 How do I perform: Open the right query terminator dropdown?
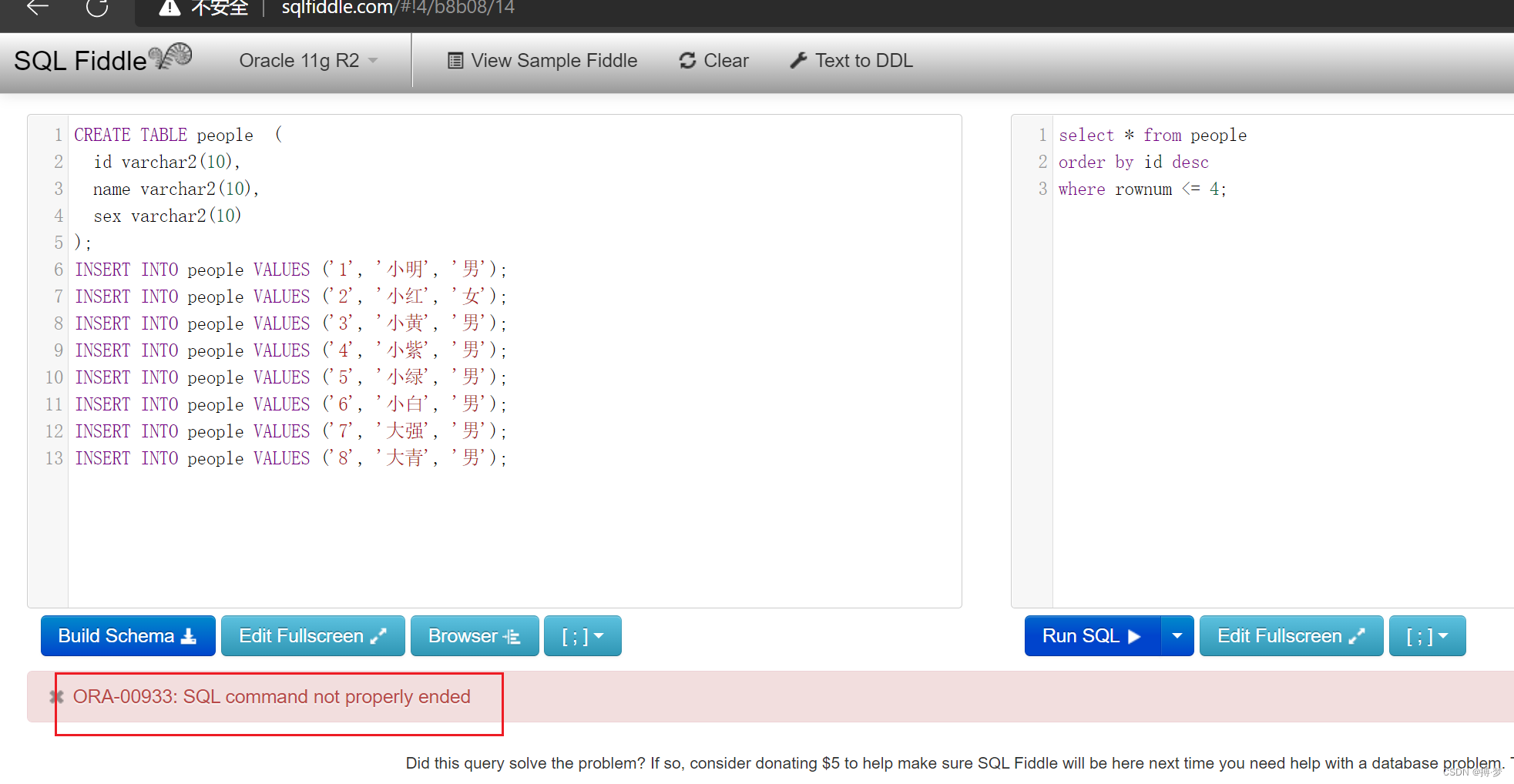tap(1426, 635)
